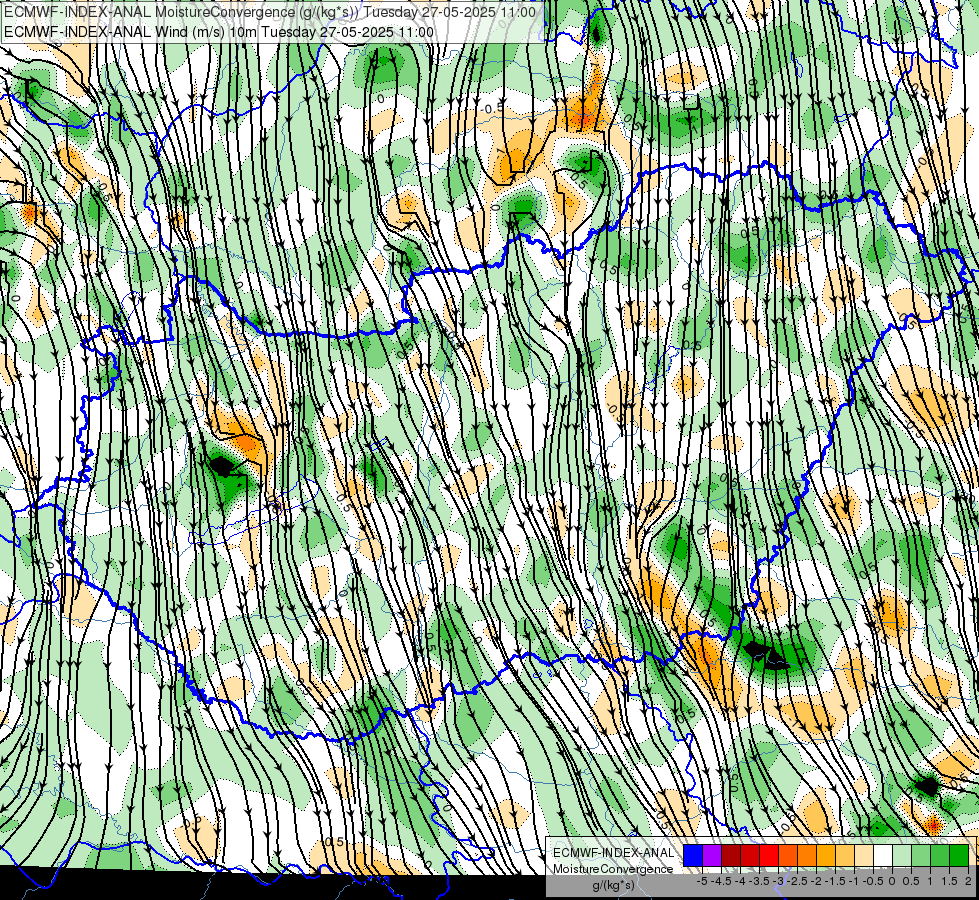The height and width of the screenshot is (900, 979).
Task: Click the "-1.5" legend tick label
Action: [x=835, y=881]
